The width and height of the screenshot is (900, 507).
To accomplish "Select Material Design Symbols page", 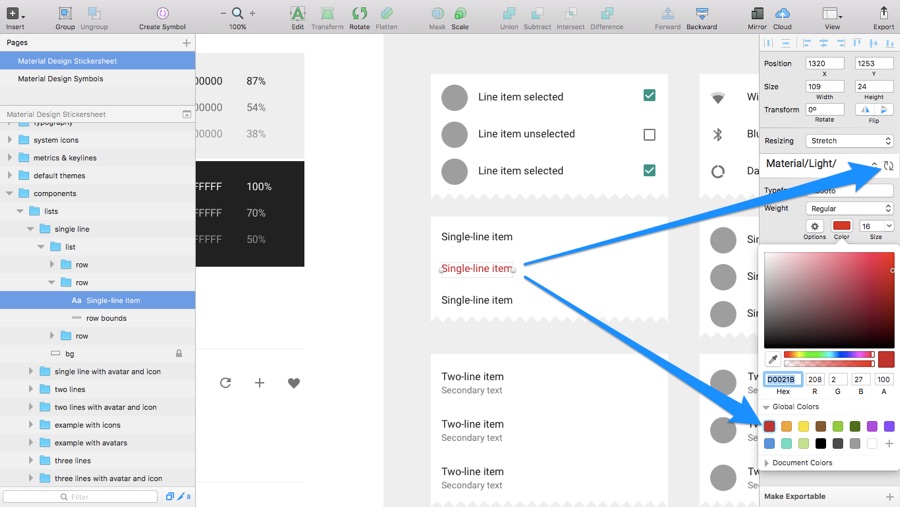I will coord(98,79).
